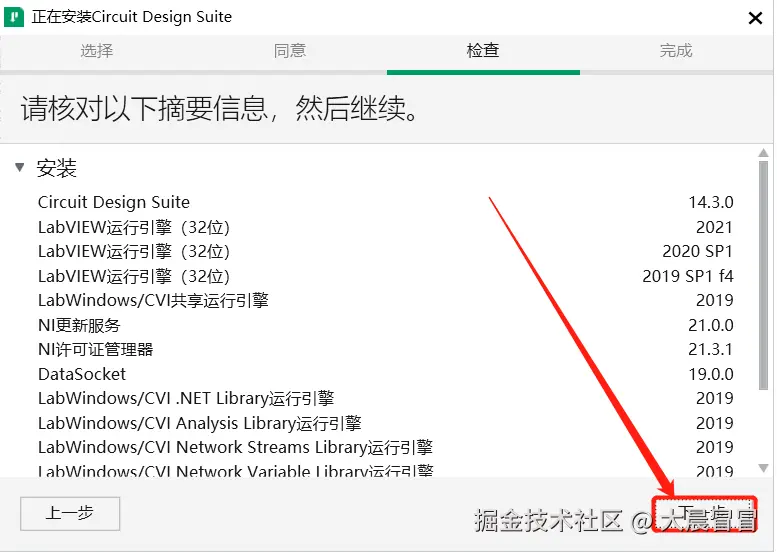Click version 2020 SP1 value
Viewport: 777px width, 552px height.
[x=698, y=251]
